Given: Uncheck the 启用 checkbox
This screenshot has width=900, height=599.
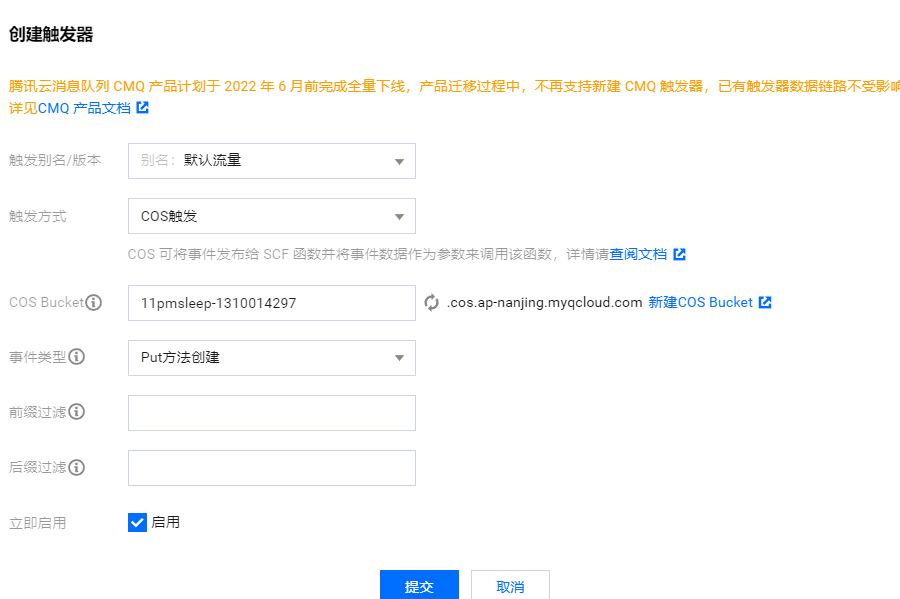Looking at the screenshot, I should click(x=137, y=523).
